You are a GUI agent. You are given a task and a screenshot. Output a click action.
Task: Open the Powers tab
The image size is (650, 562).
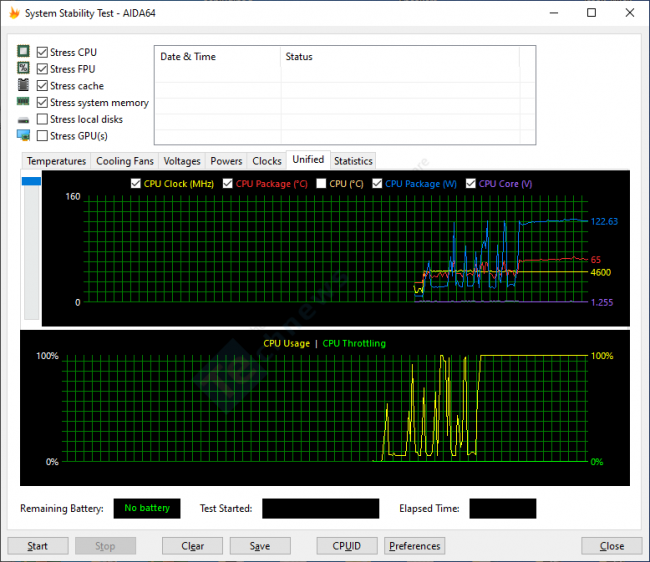coord(226,161)
